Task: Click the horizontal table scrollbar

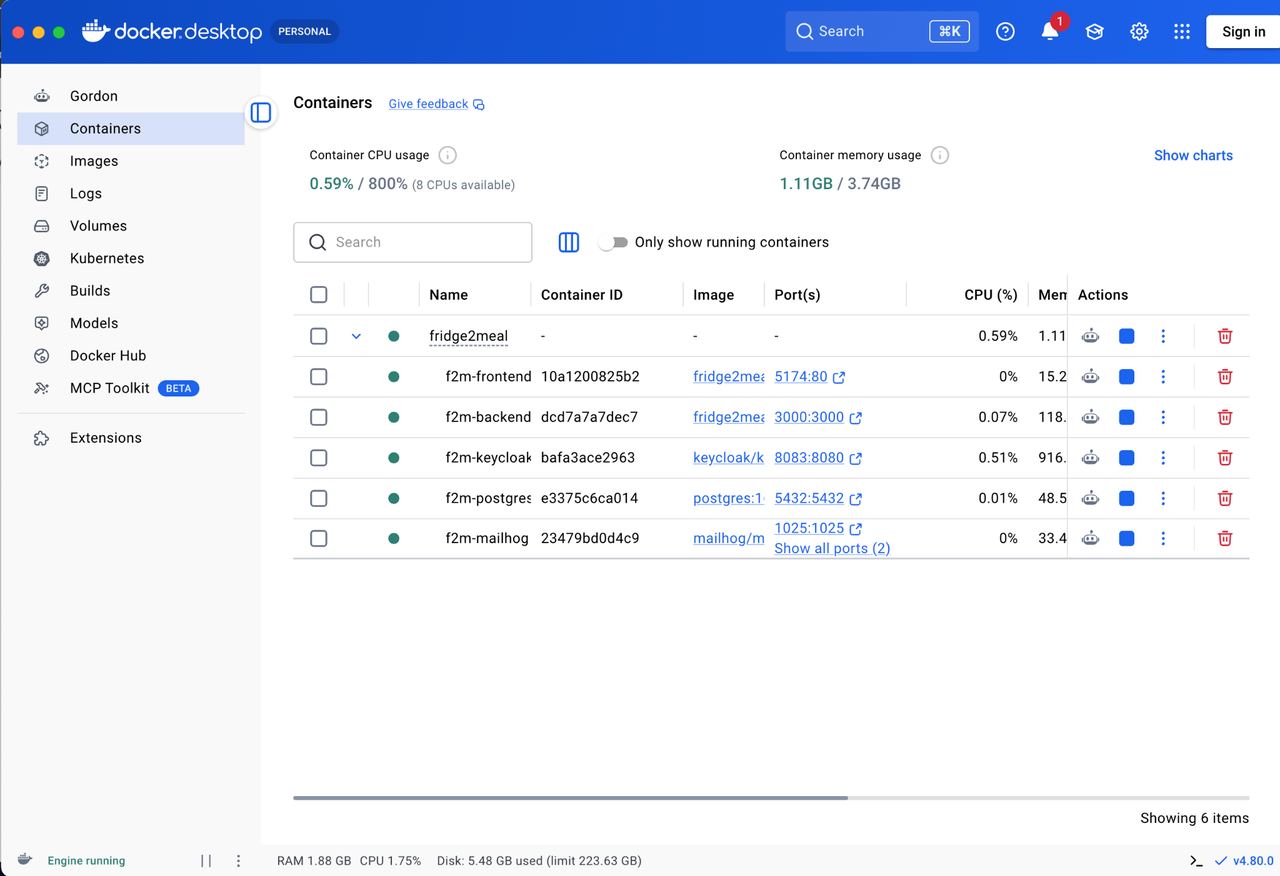Action: coord(570,798)
